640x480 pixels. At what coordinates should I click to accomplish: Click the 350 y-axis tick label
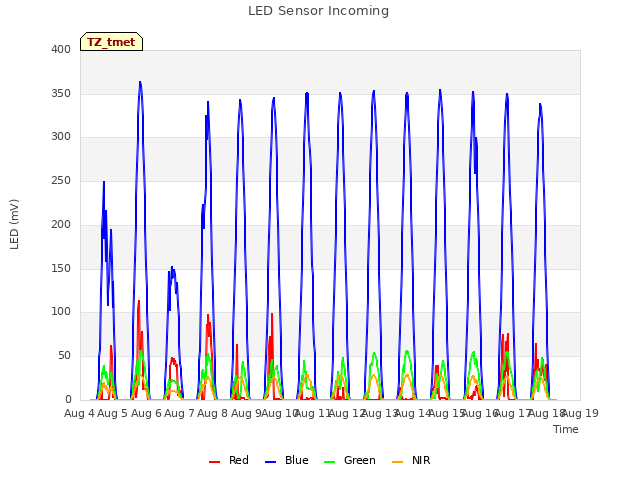[61, 93]
